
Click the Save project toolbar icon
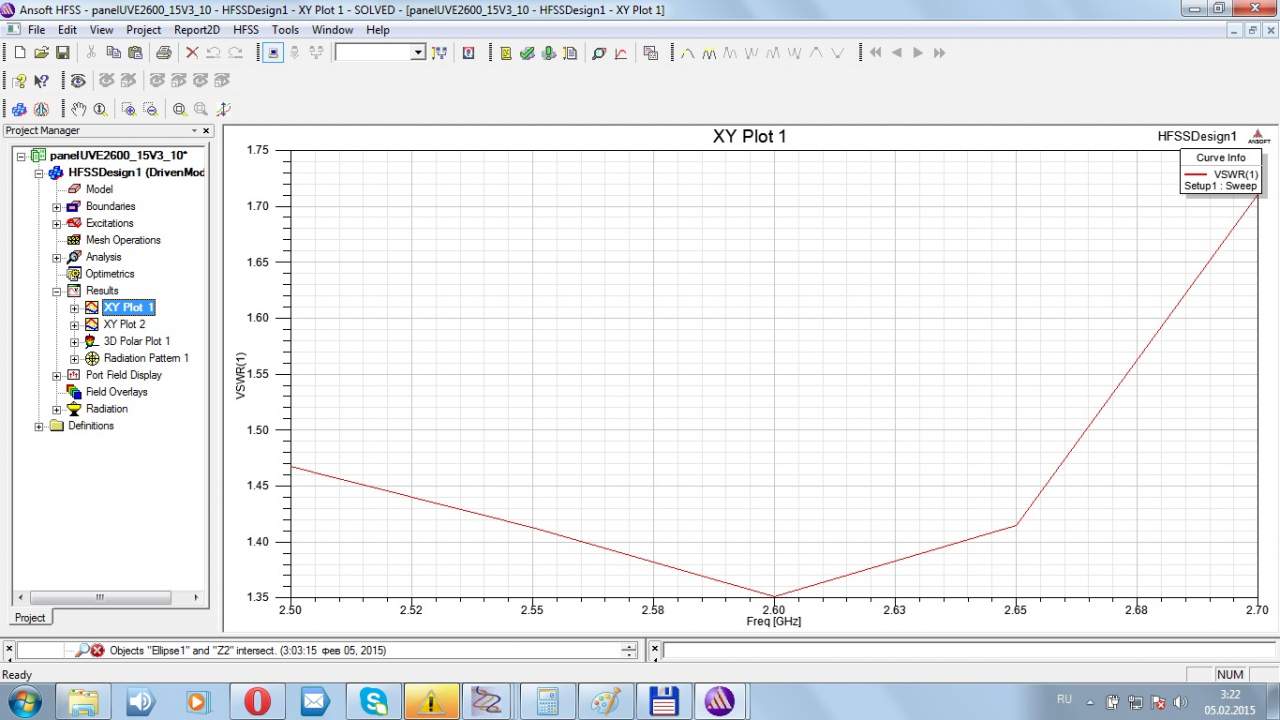[62, 53]
